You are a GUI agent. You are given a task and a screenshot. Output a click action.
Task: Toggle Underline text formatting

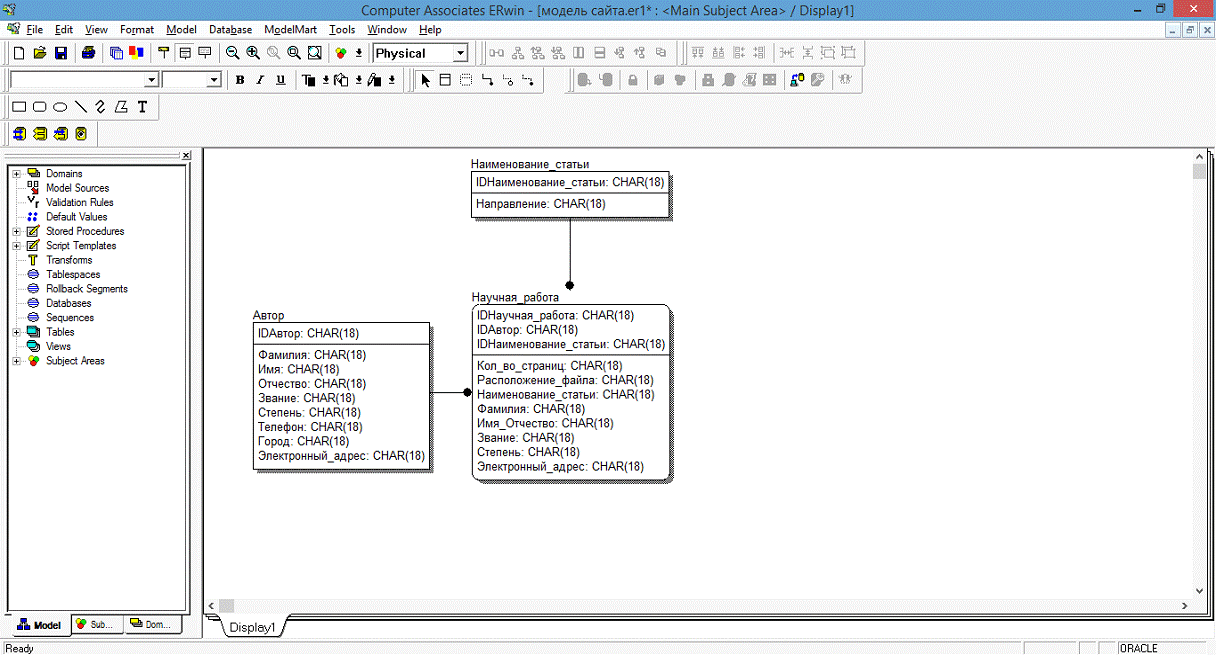280,80
